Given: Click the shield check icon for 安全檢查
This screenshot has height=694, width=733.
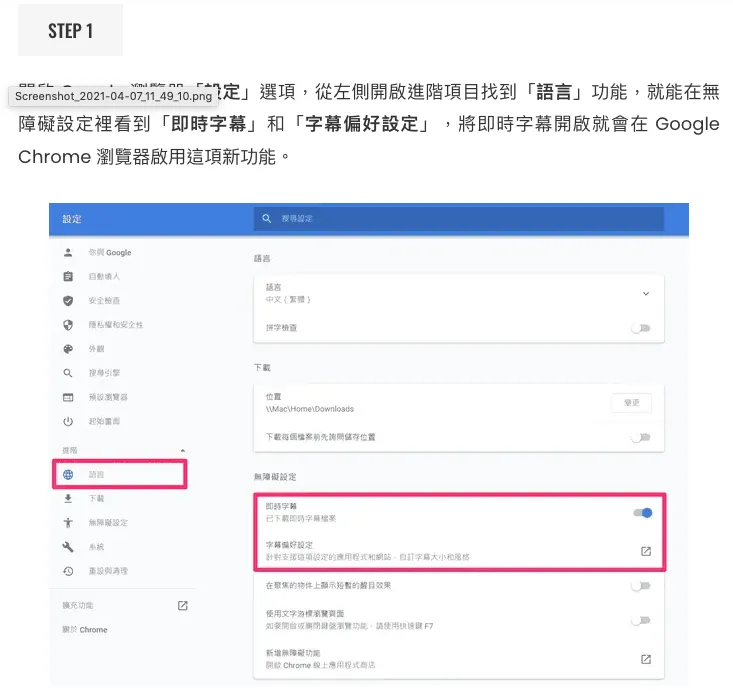Looking at the screenshot, I should coord(68,300).
